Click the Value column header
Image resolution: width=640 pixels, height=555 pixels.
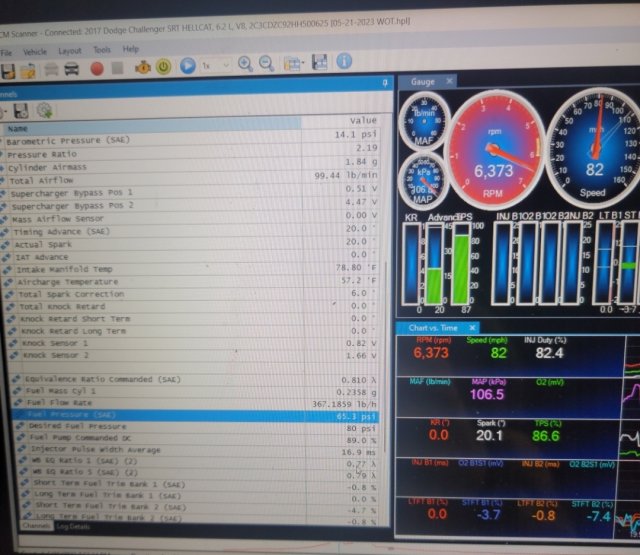(362, 120)
